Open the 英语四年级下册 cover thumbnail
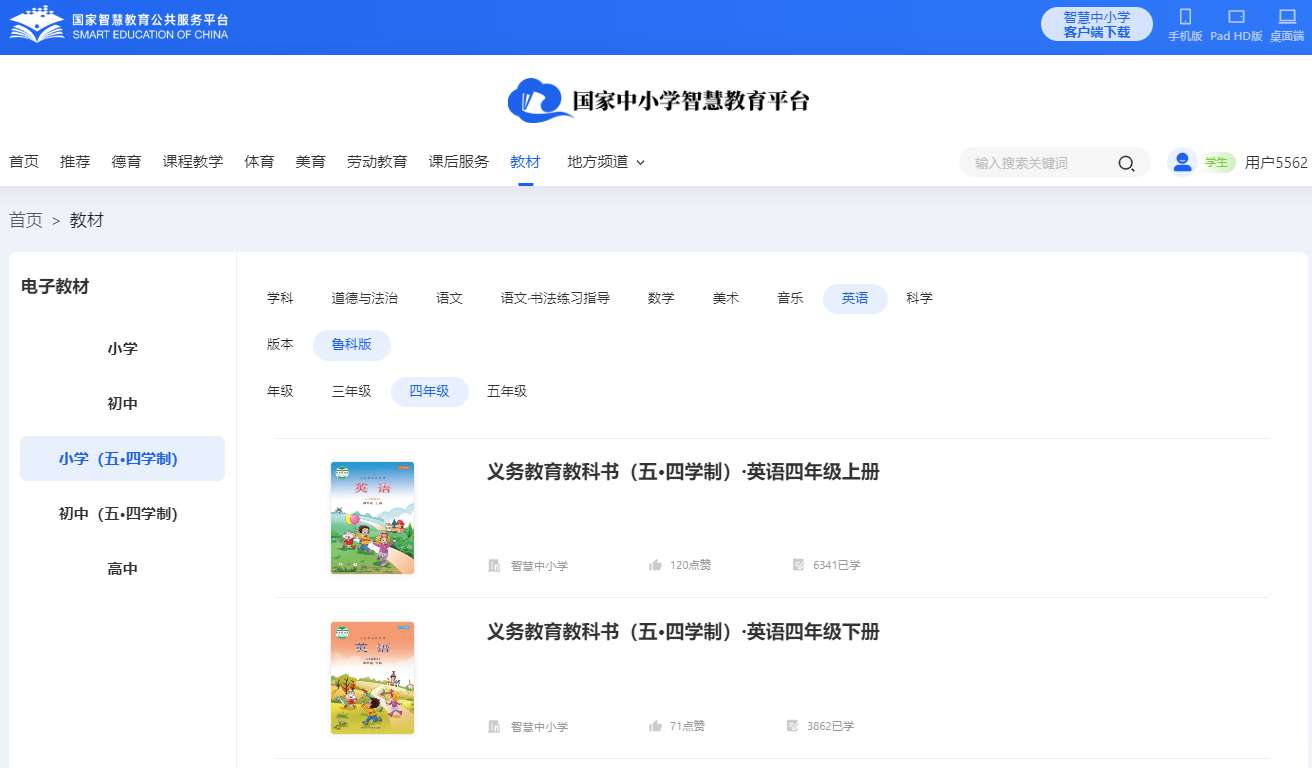Image resolution: width=1312 pixels, height=768 pixels. [x=372, y=678]
